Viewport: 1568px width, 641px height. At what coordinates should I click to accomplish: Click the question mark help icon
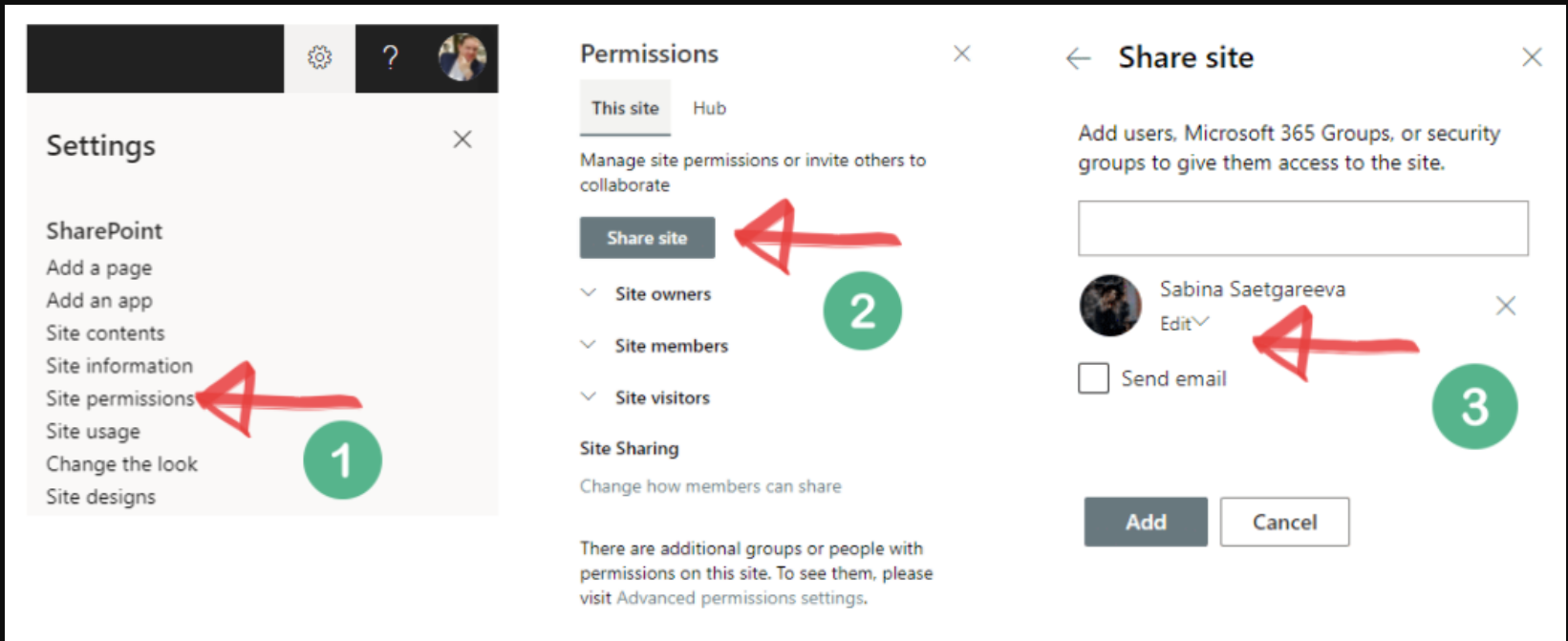[x=390, y=58]
